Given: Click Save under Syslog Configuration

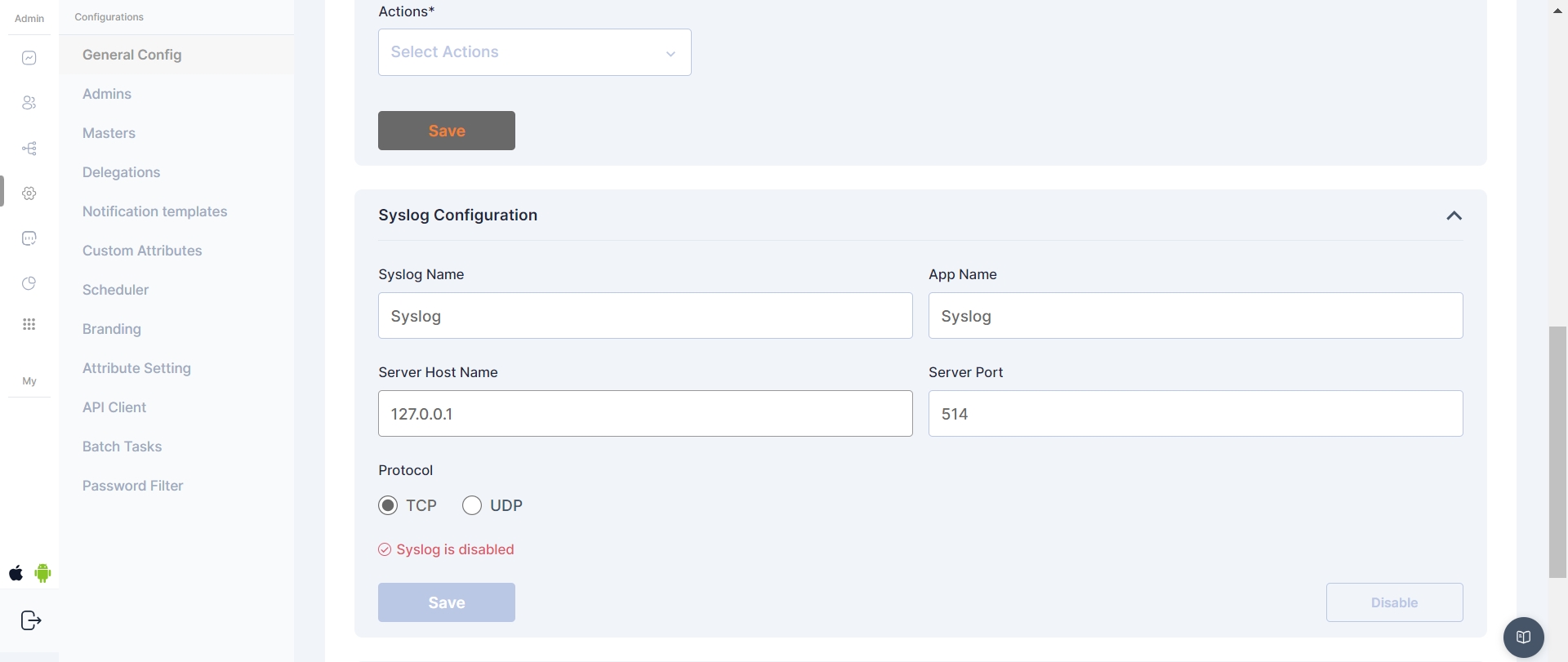Looking at the screenshot, I should [446, 602].
